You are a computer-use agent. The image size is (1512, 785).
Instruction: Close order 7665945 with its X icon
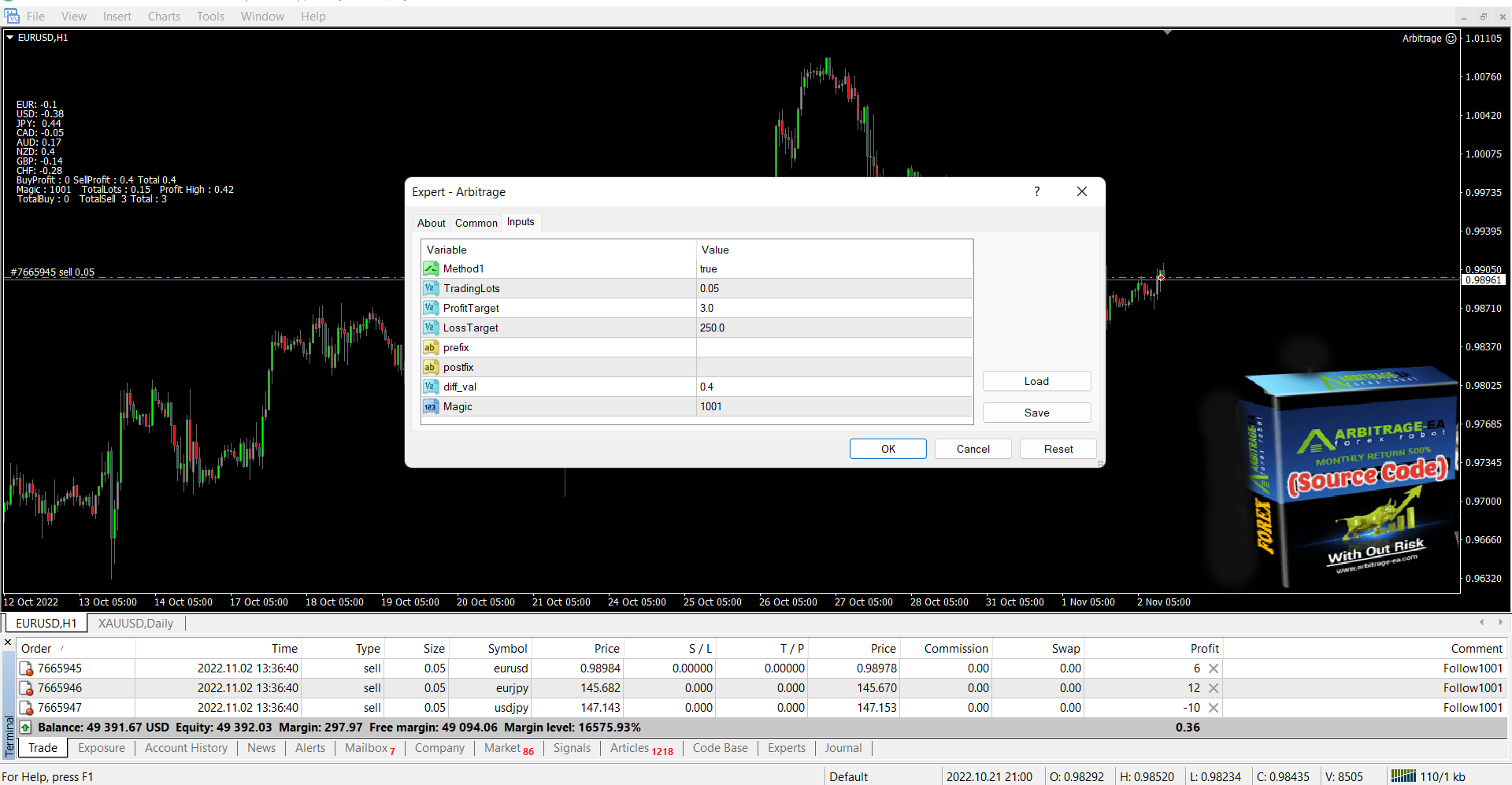[1214, 668]
